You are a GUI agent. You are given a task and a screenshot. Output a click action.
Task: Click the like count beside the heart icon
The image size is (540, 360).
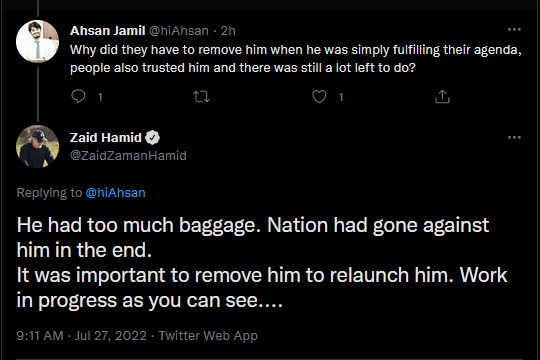click(x=341, y=97)
